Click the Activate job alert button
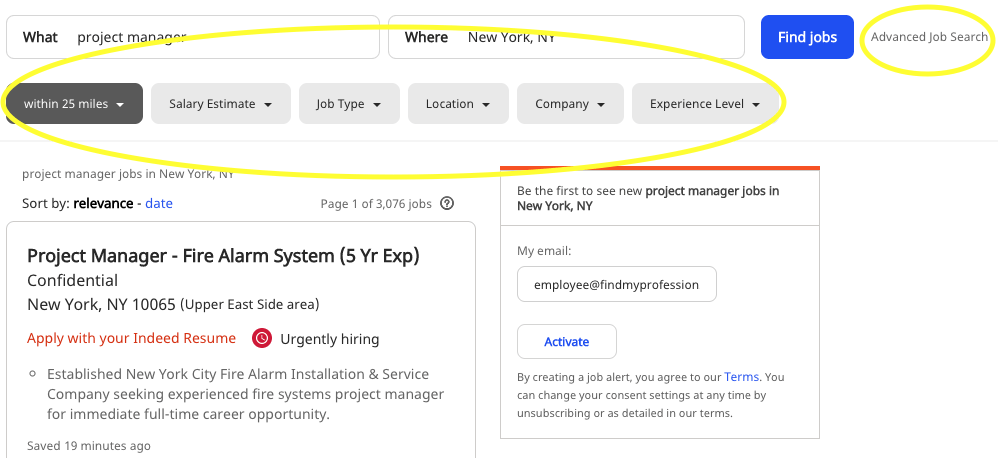Viewport: 998px width, 458px height. tap(566, 342)
